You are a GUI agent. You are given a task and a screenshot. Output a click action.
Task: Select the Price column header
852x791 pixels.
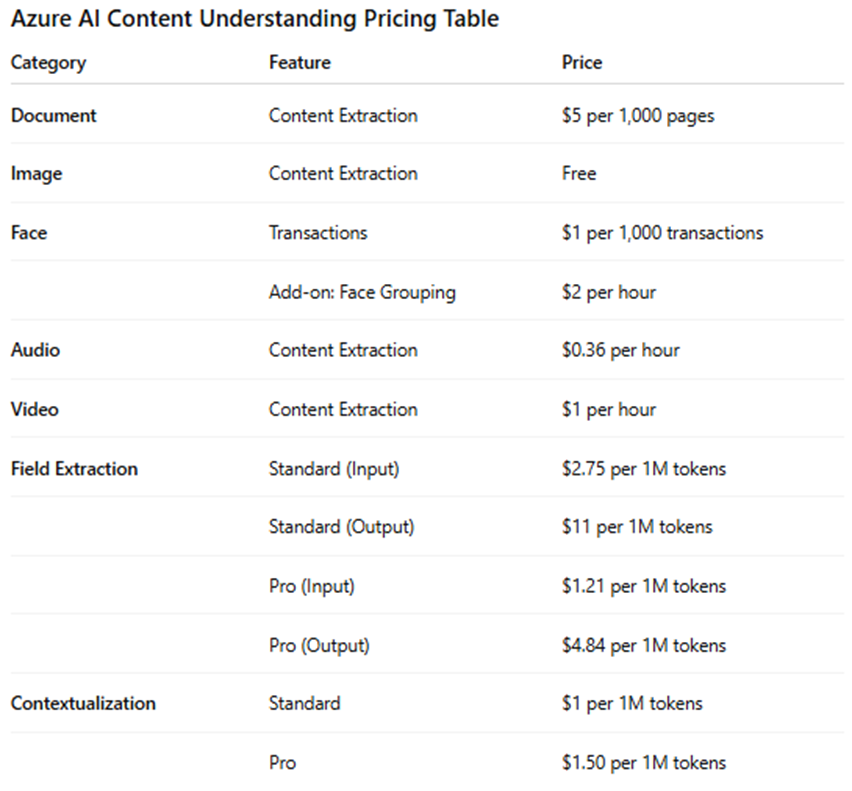pos(582,62)
